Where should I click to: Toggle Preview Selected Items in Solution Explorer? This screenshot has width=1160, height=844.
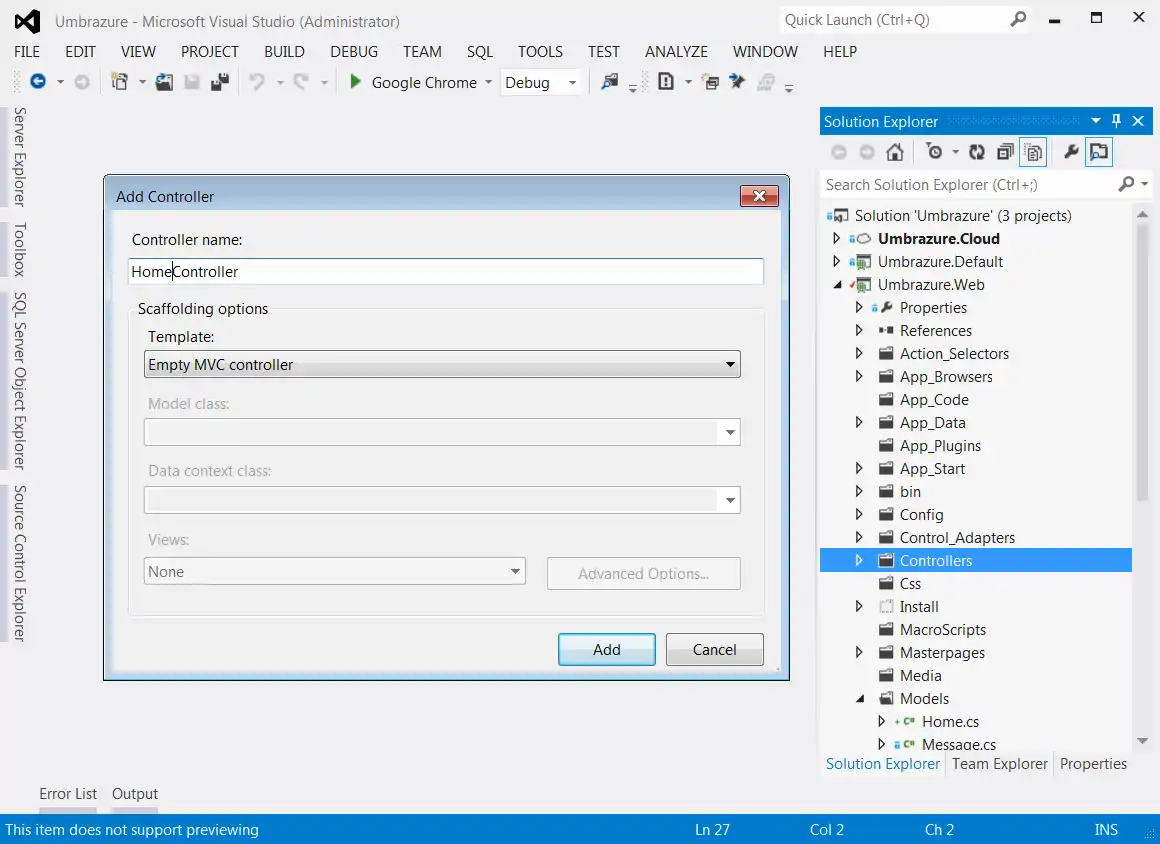point(1099,152)
